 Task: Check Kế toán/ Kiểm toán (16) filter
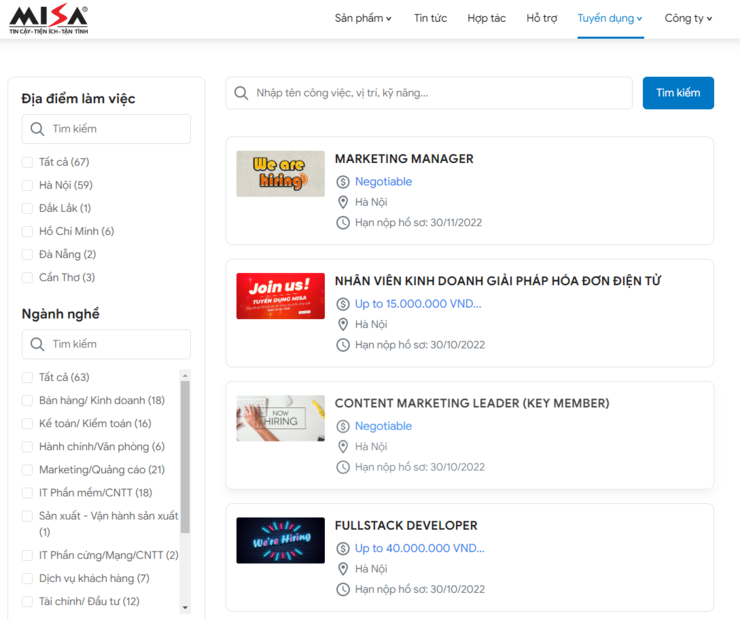[27, 424]
